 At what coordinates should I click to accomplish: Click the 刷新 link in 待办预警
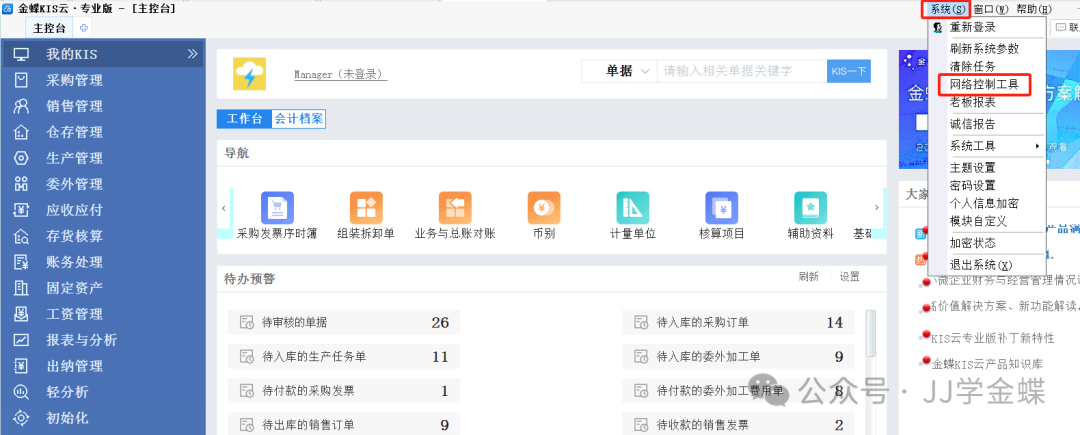pyautogui.click(x=808, y=277)
